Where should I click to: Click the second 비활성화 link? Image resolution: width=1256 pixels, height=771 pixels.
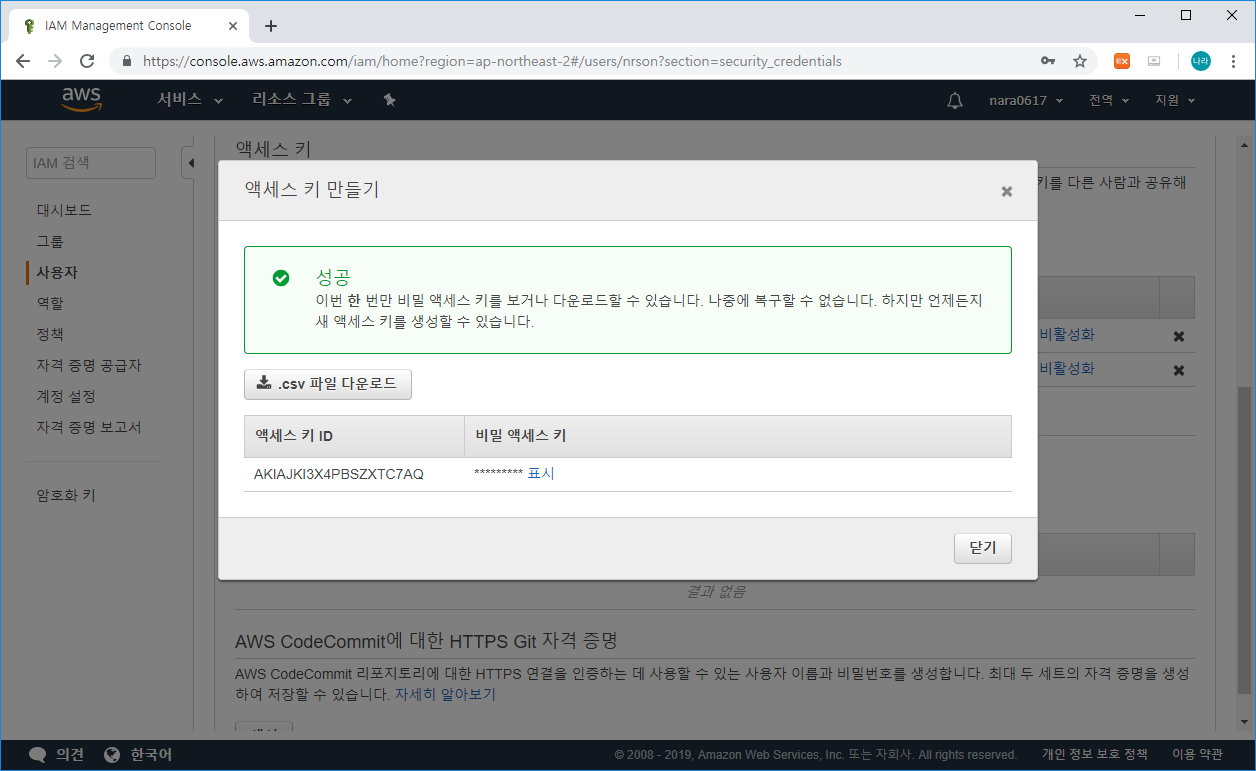pyautogui.click(x=1067, y=368)
